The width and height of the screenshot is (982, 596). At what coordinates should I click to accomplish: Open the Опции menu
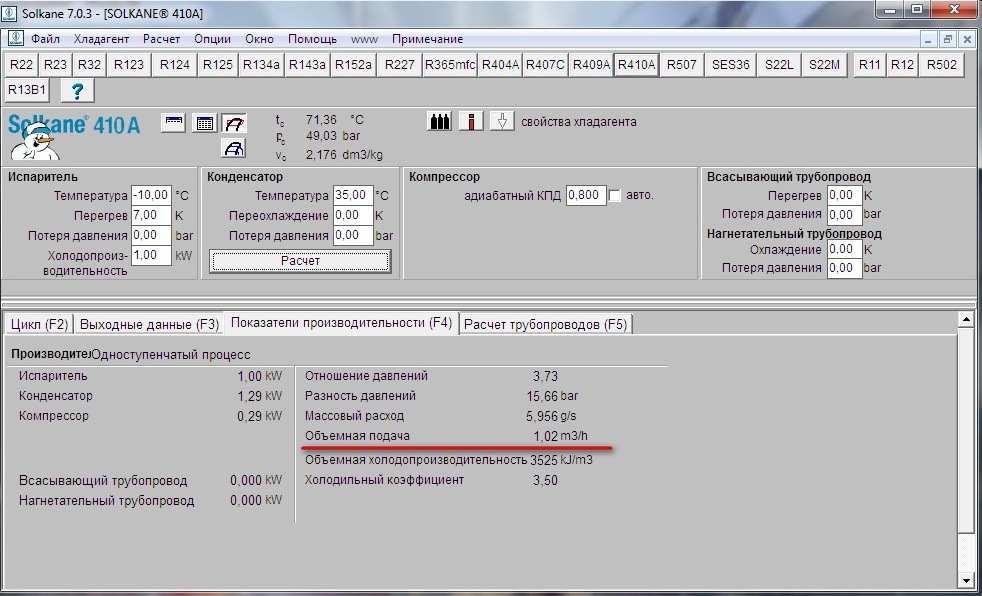point(212,39)
